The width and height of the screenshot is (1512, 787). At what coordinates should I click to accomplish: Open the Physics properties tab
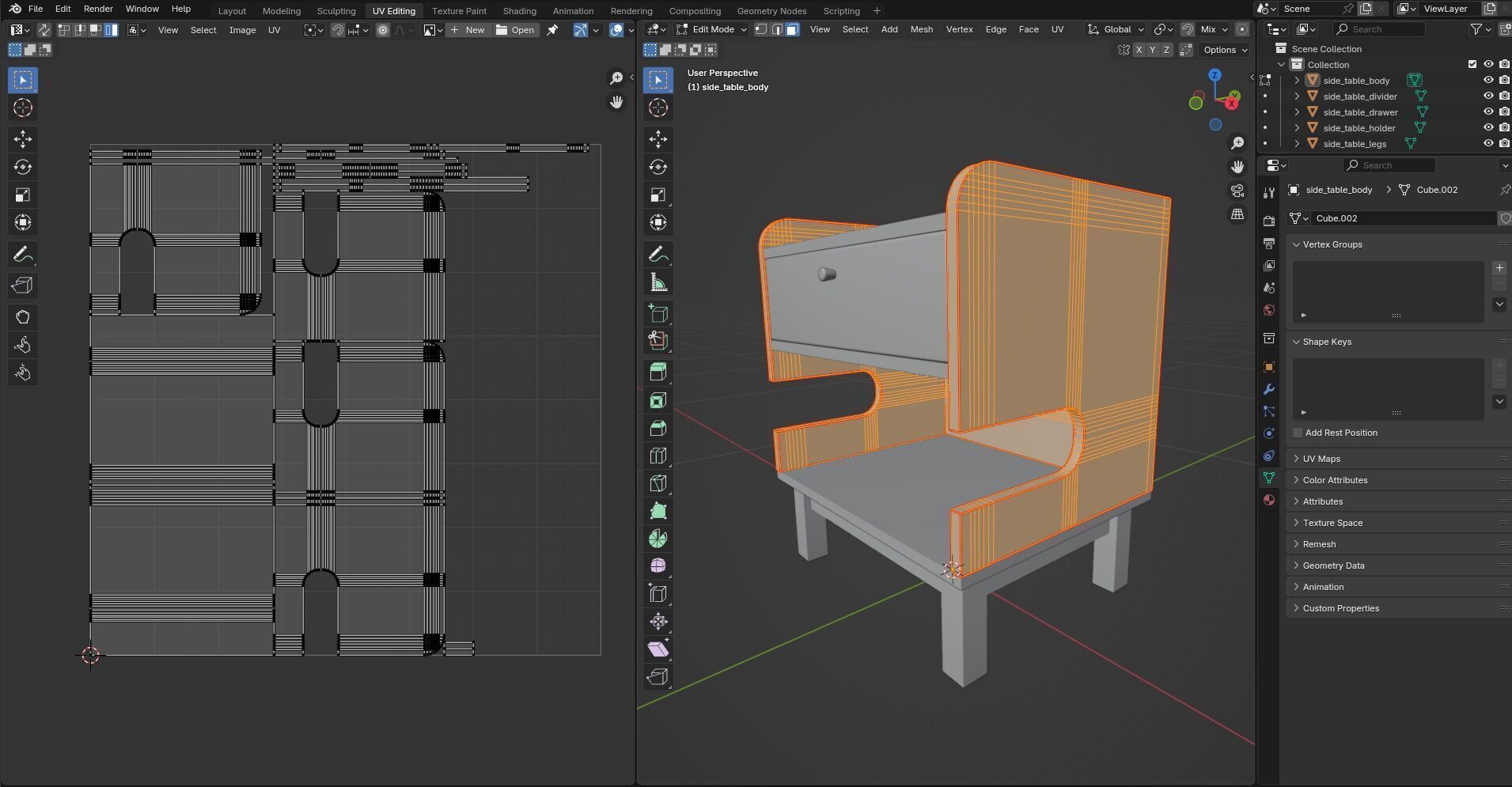pos(1269,433)
